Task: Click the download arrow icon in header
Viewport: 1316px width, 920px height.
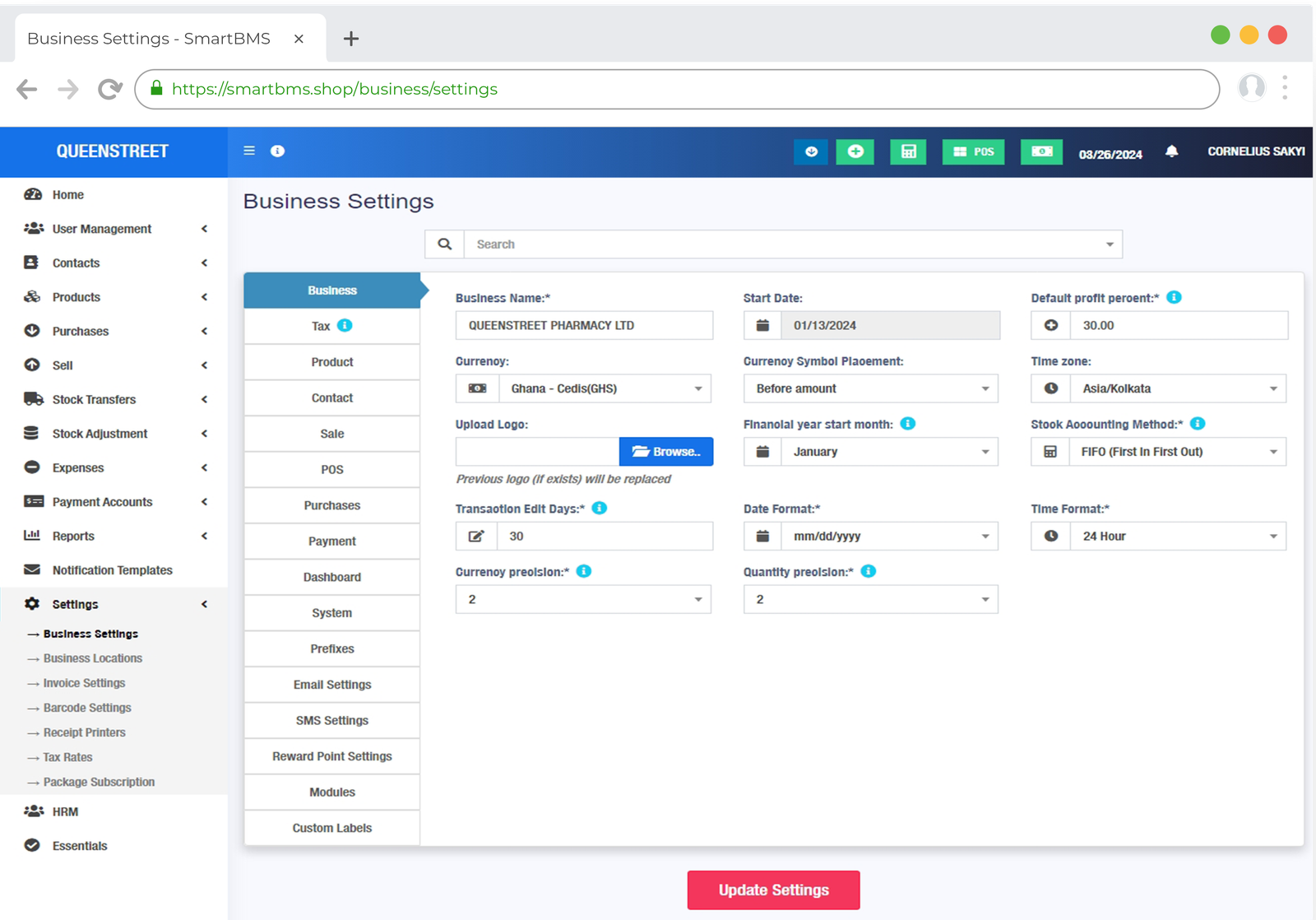Action: (811, 151)
